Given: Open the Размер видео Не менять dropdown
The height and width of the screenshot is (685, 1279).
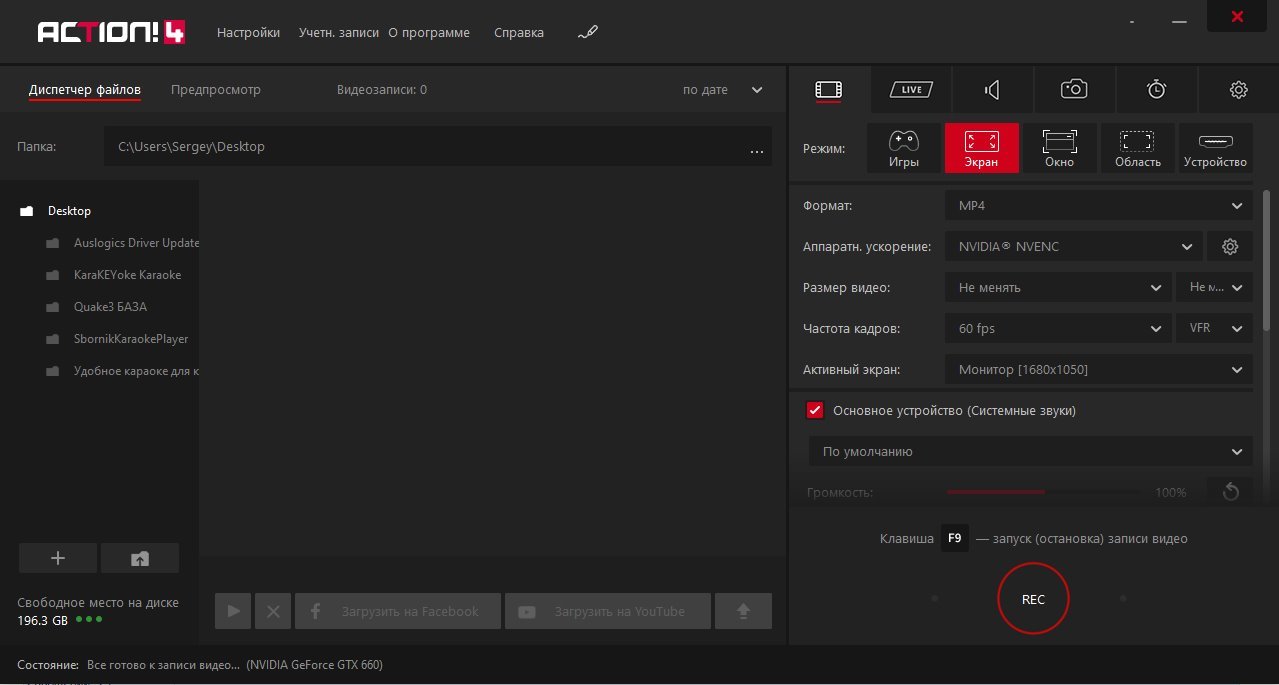Looking at the screenshot, I should 1058,287.
